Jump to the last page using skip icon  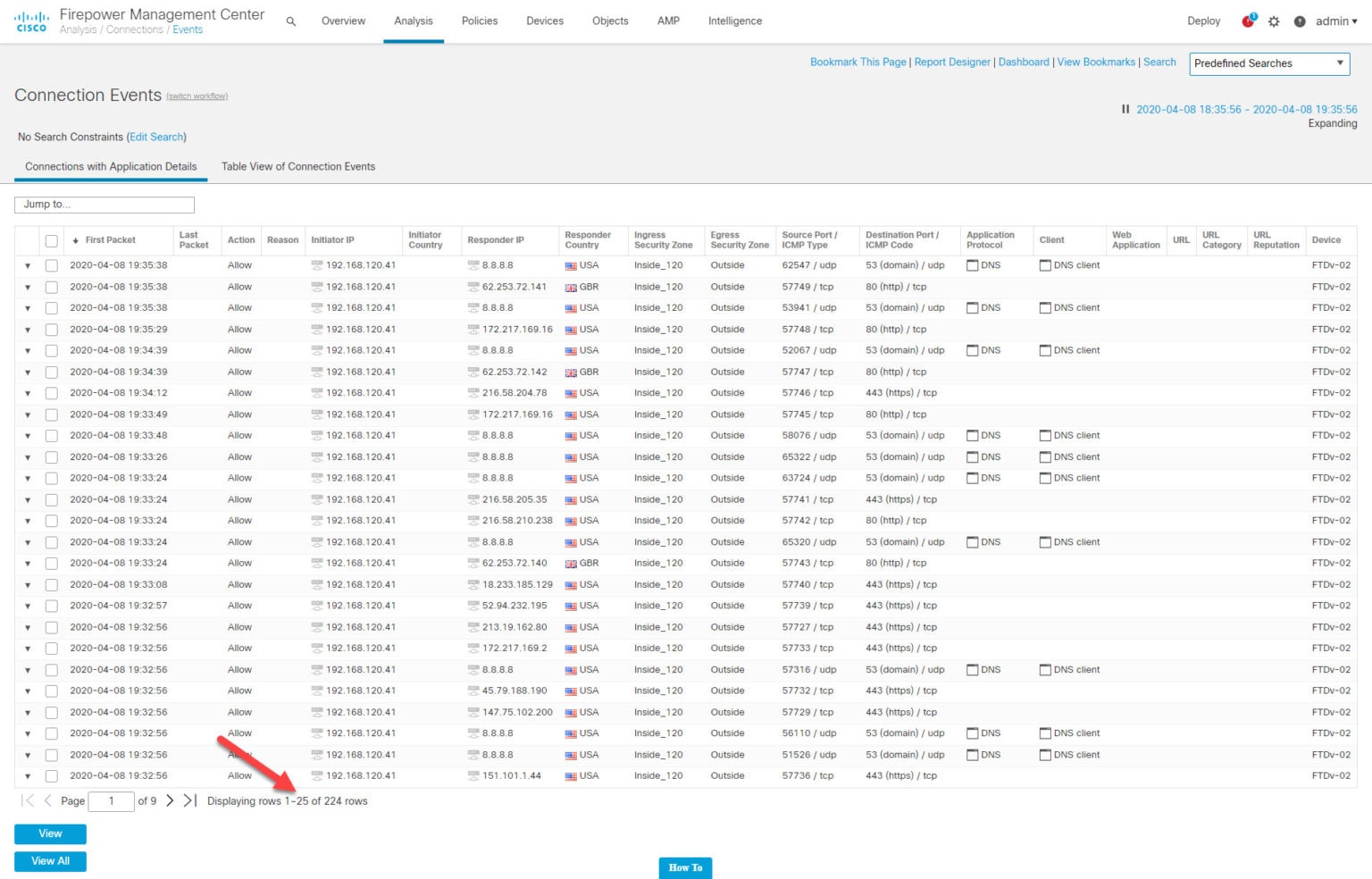click(x=189, y=800)
